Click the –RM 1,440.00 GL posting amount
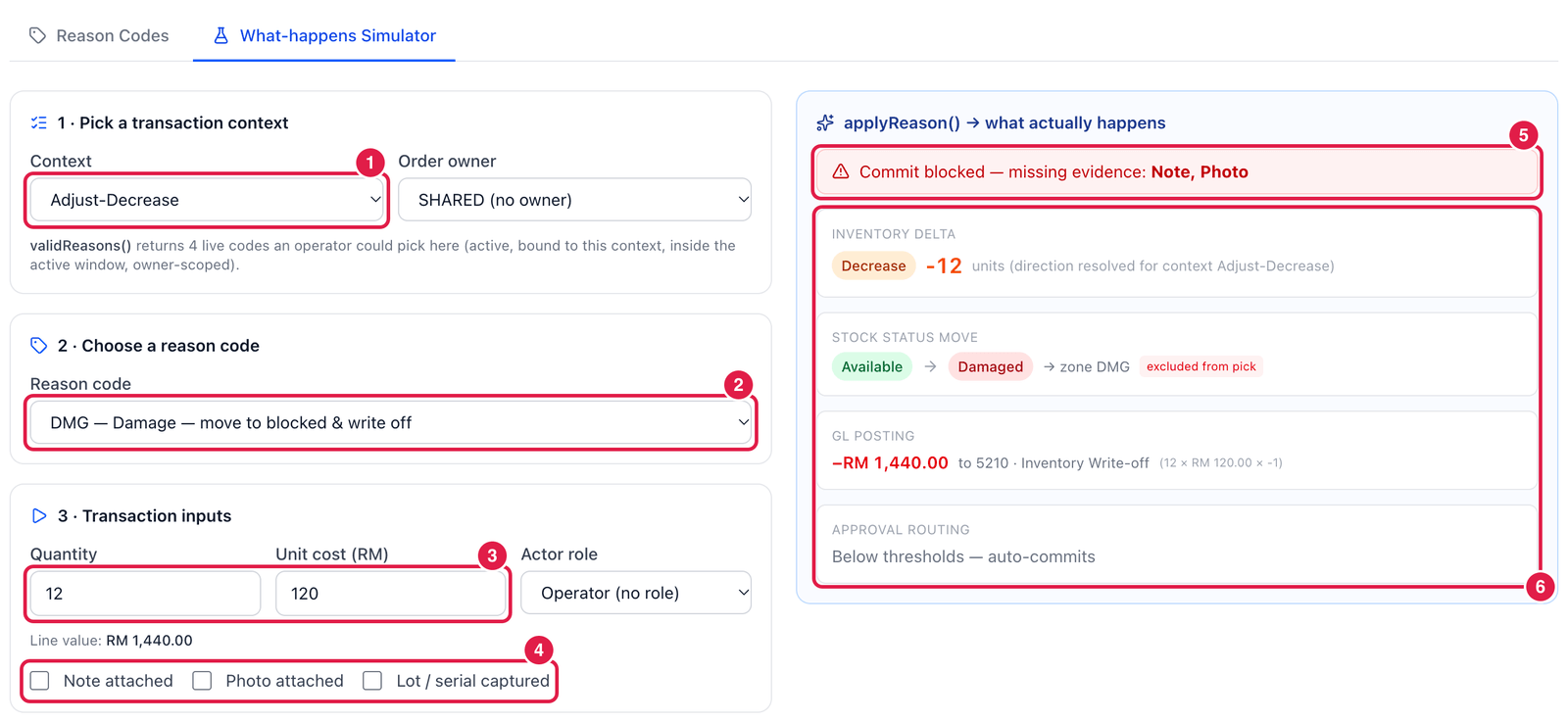Viewport: 1568px width, 722px height. pyautogui.click(x=890, y=462)
